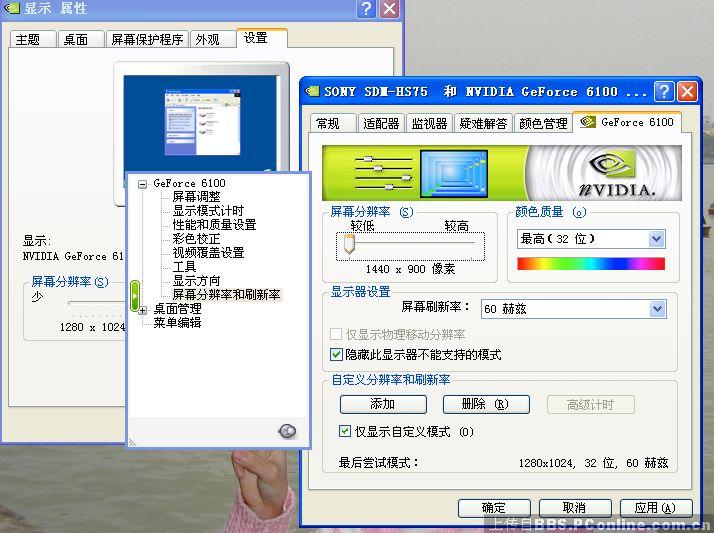
Task: Click the 1440 x 900 像素 text
Action: pos(410,269)
